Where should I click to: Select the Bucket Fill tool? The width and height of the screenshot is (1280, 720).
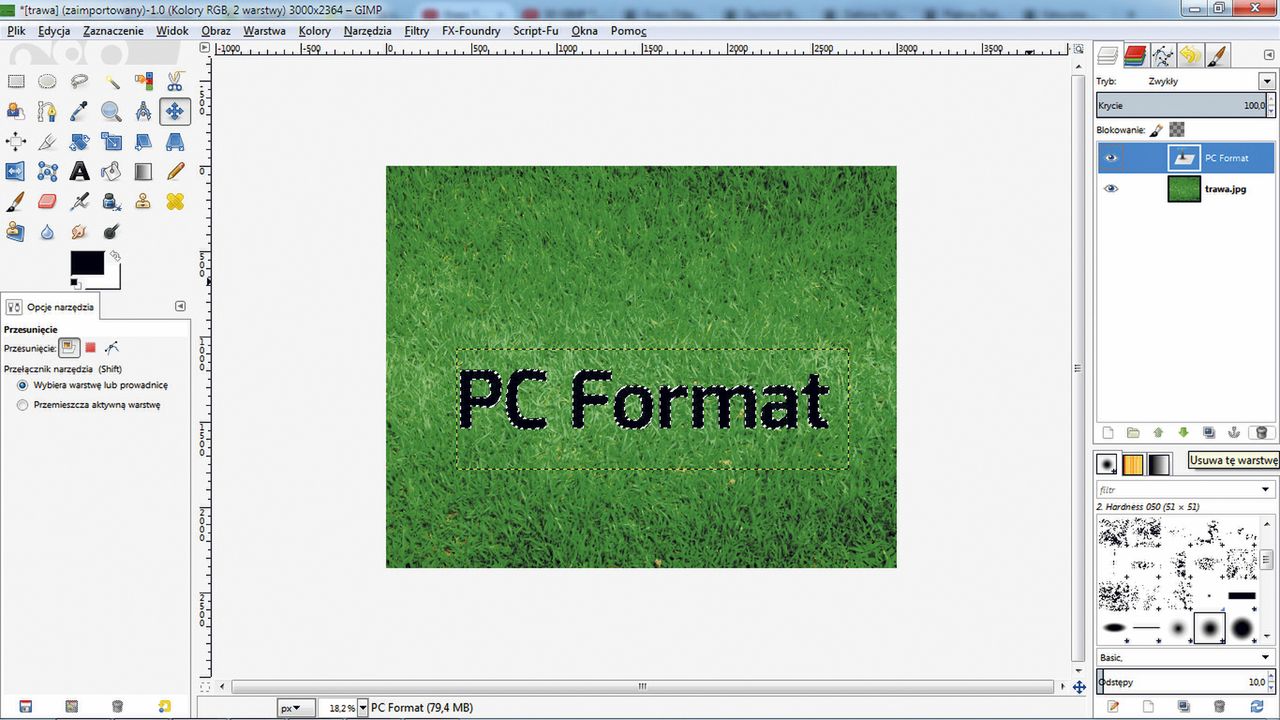[x=111, y=172]
